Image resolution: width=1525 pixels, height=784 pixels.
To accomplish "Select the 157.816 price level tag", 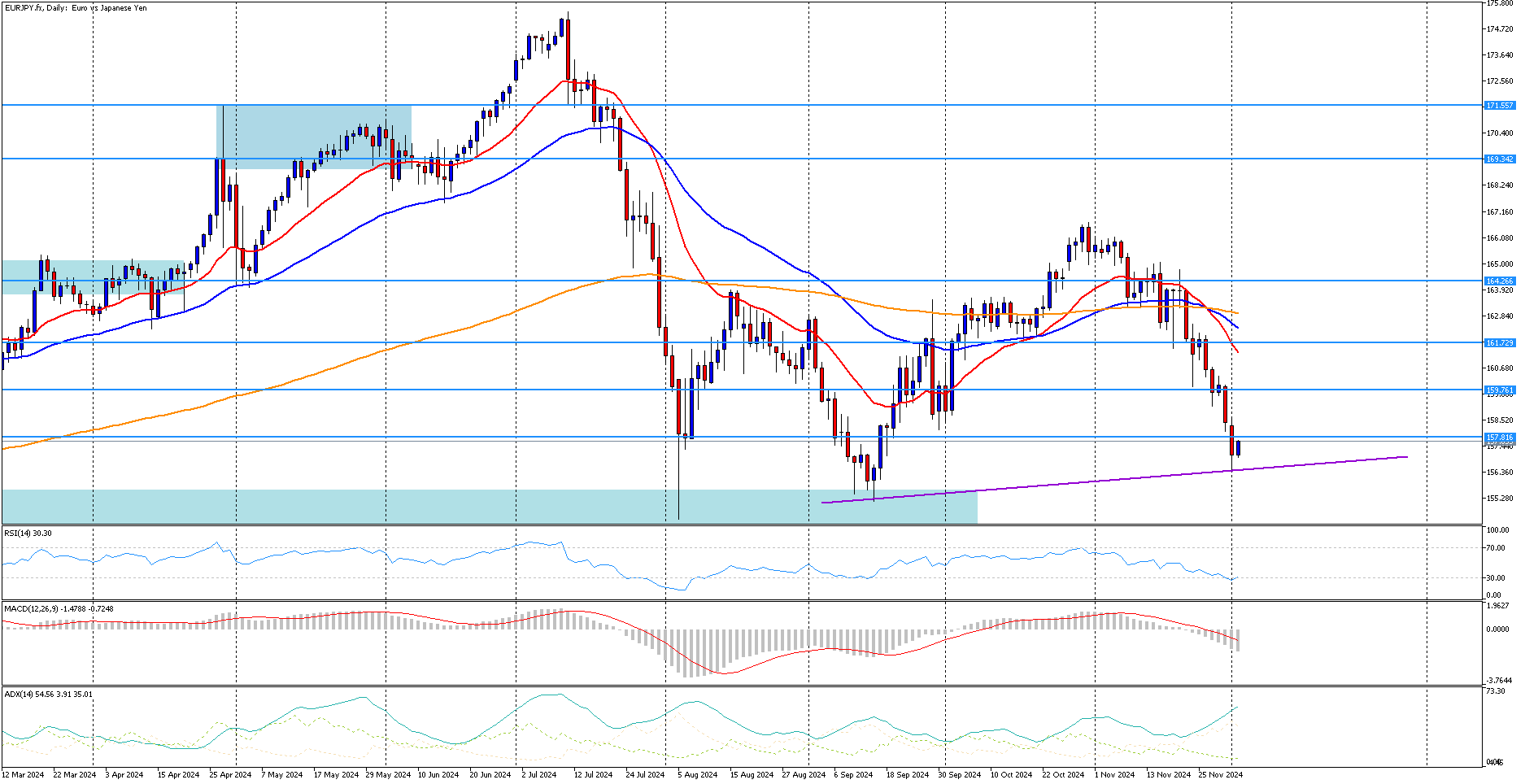I will (1500, 438).
